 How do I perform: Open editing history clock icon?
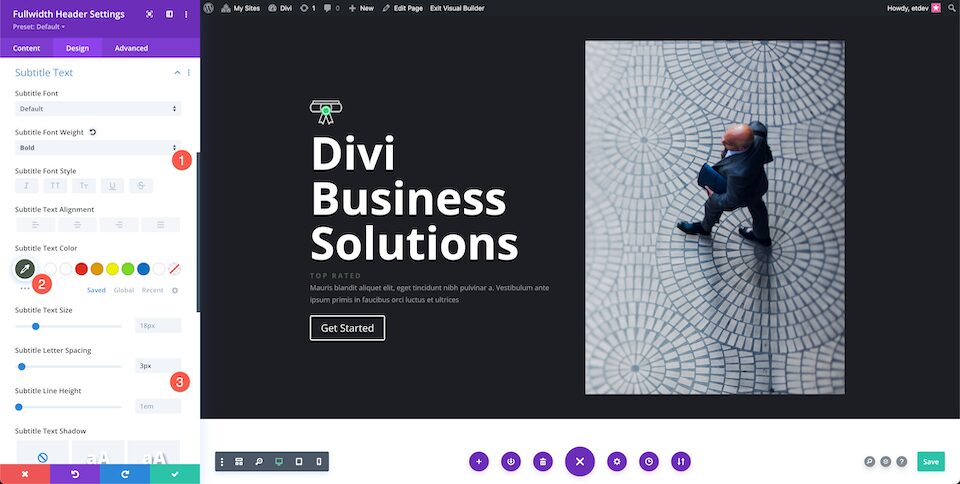click(x=648, y=461)
